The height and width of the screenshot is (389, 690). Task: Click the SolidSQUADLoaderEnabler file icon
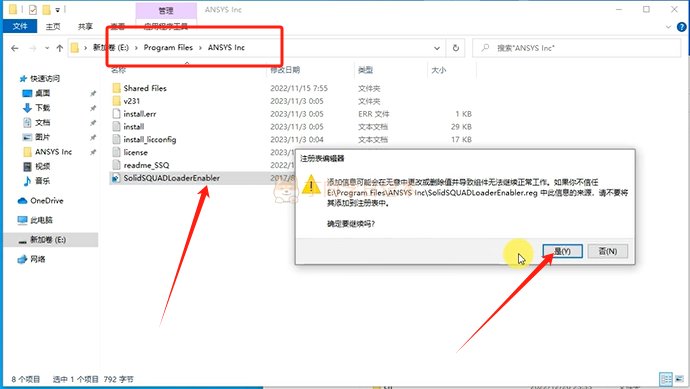point(116,178)
